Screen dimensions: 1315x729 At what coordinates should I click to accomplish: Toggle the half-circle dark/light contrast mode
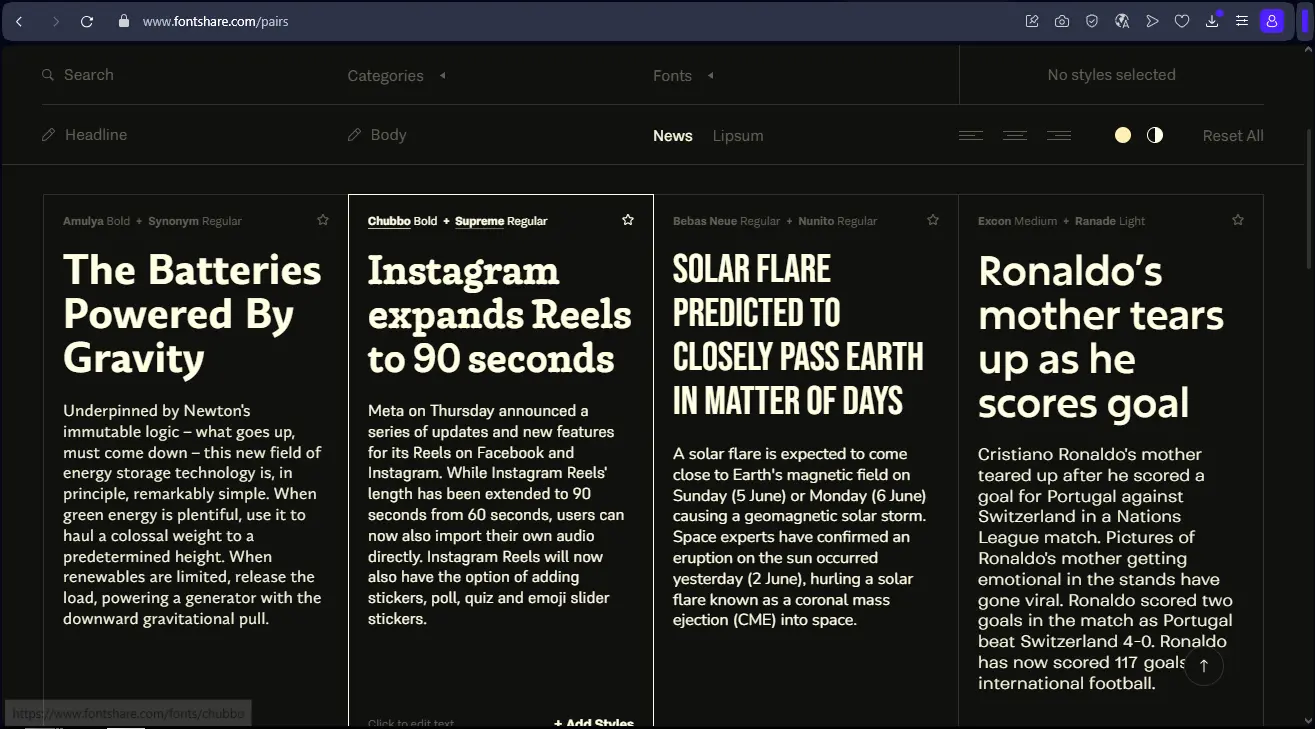(x=1155, y=135)
